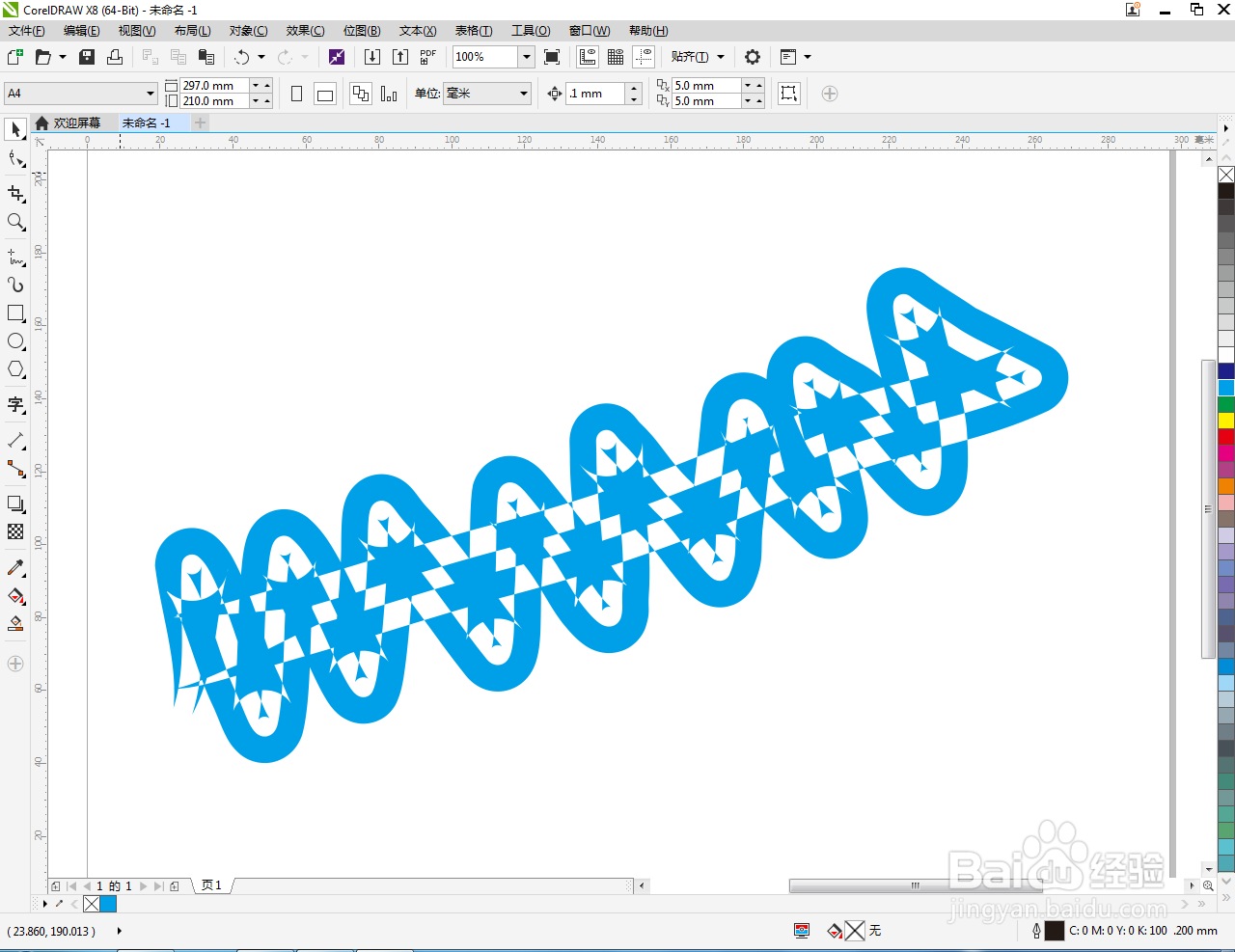The width and height of the screenshot is (1235, 952).
Task: Click duplicate distance X 5.0 mm field
Action: pyautogui.click(x=706, y=86)
